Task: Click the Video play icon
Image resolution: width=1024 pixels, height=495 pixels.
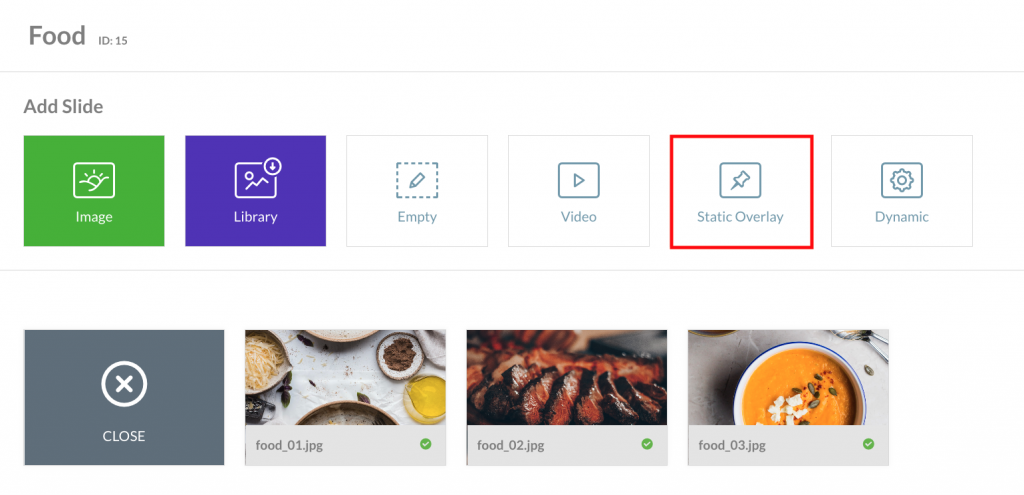Action: coord(579,180)
